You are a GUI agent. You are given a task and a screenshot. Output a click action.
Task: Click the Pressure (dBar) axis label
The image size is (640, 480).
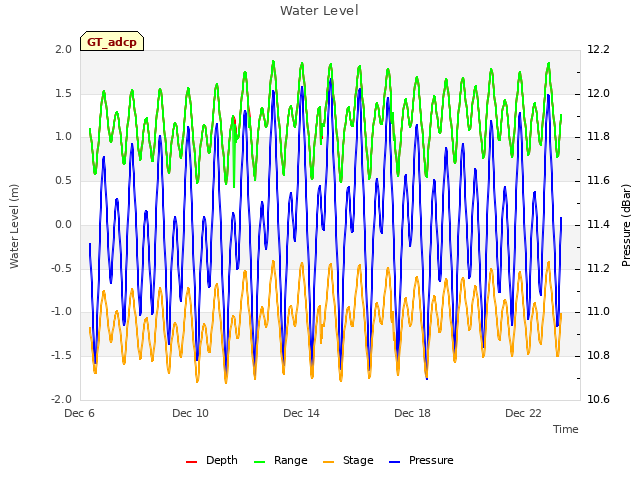(x=626, y=225)
